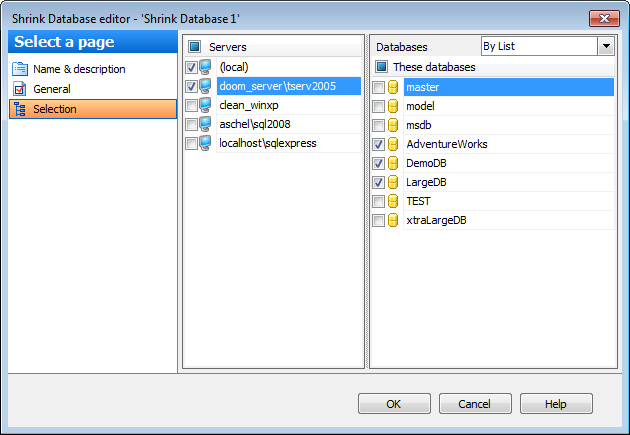The width and height of the screenshot is (630, 435).
Task: Close the Shrink Database editor window
Action: coord(604,18)
